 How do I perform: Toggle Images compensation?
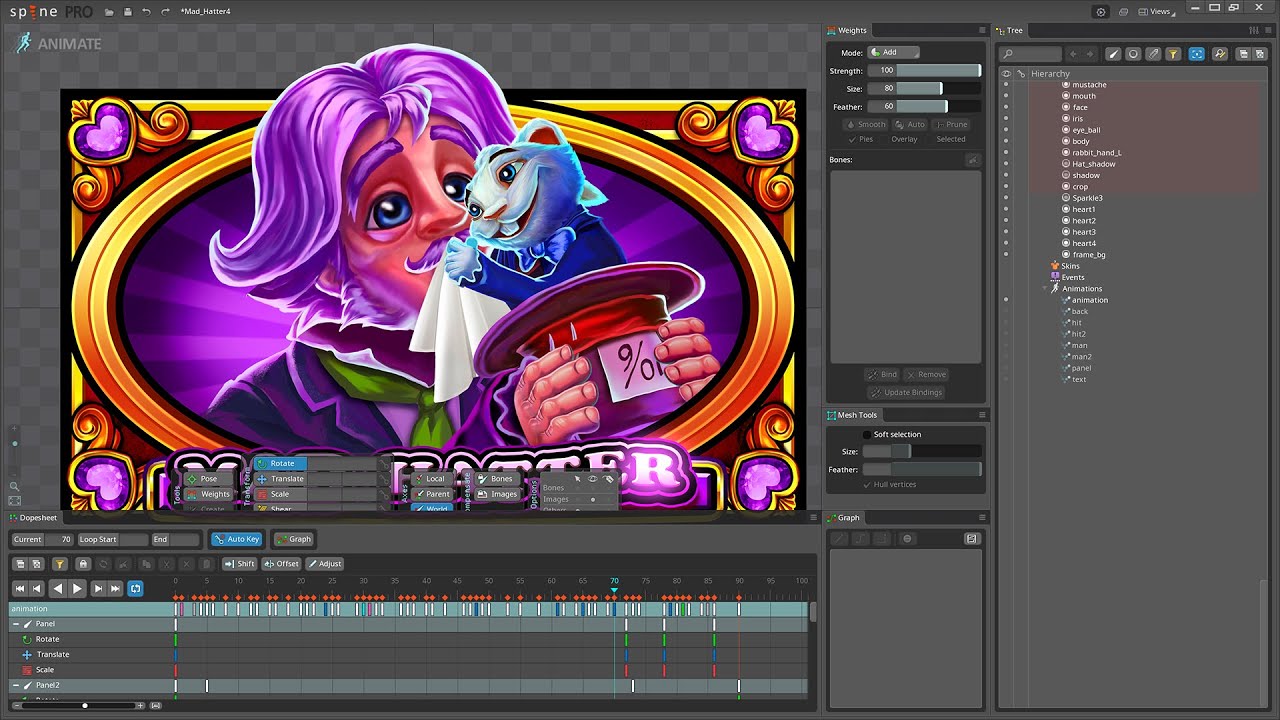pos(498,494)
